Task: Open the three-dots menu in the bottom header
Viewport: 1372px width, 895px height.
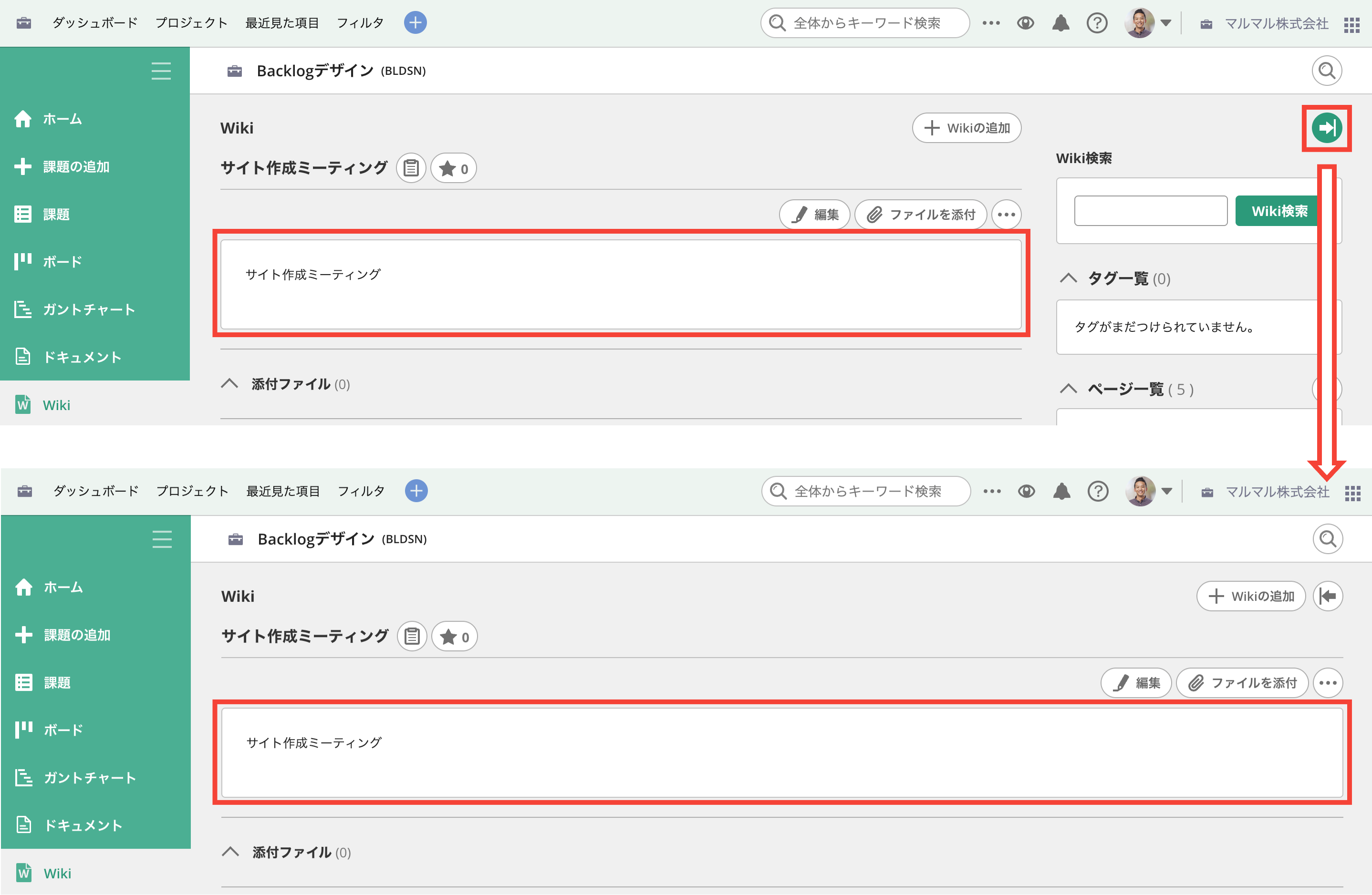Action: 992,491
